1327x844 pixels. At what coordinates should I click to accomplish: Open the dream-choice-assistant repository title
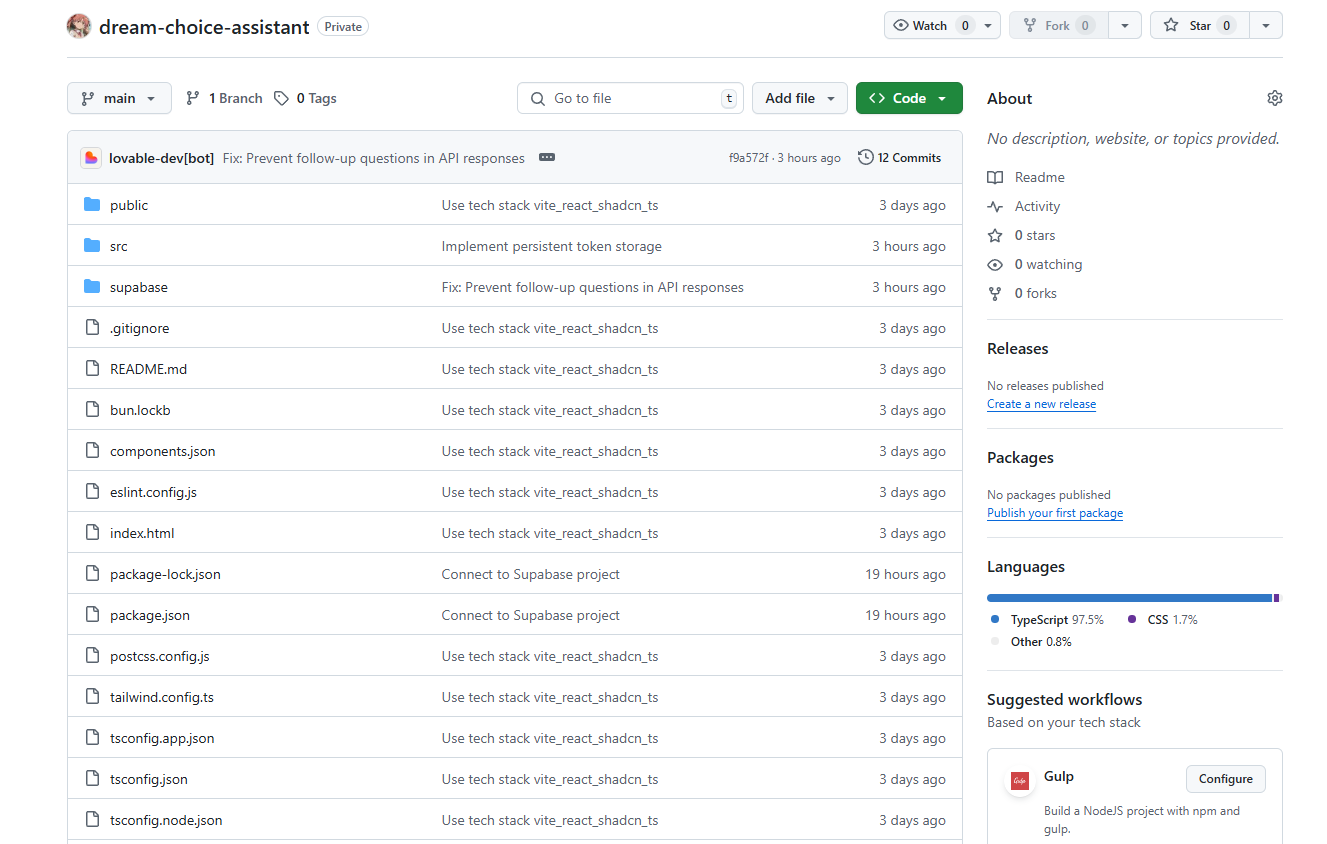tap(204, 27)
